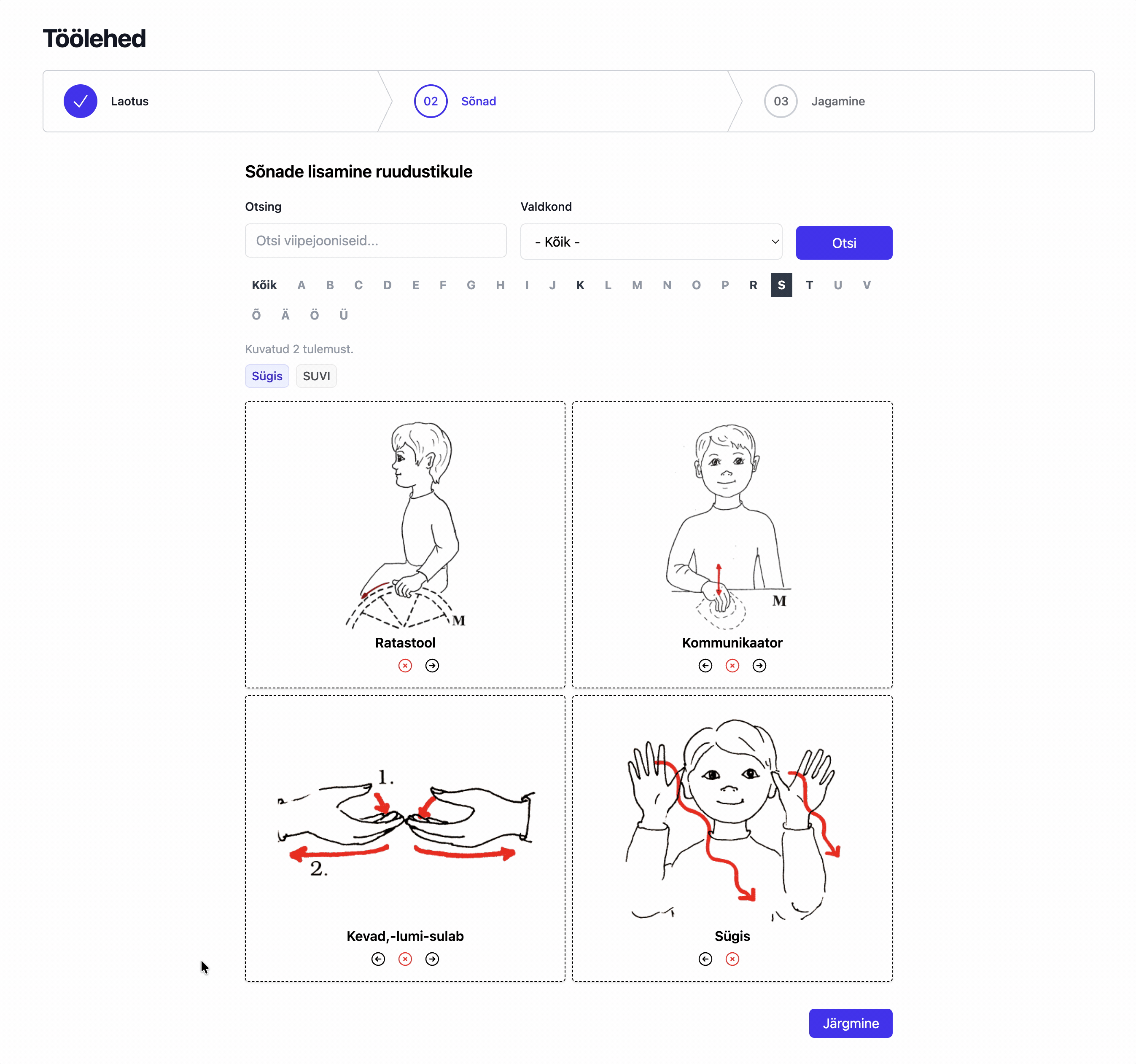
Task: Filter signs by letter T
Action: pos(809,285)
